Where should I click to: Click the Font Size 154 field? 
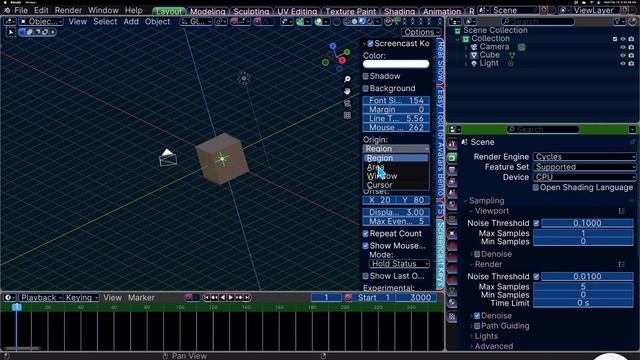tap(396, 100)
